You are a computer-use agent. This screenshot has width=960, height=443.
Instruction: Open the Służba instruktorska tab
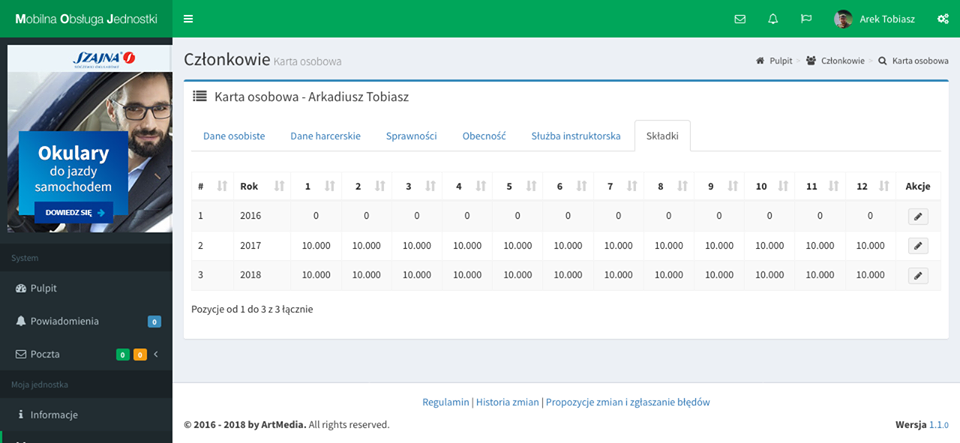576,136
